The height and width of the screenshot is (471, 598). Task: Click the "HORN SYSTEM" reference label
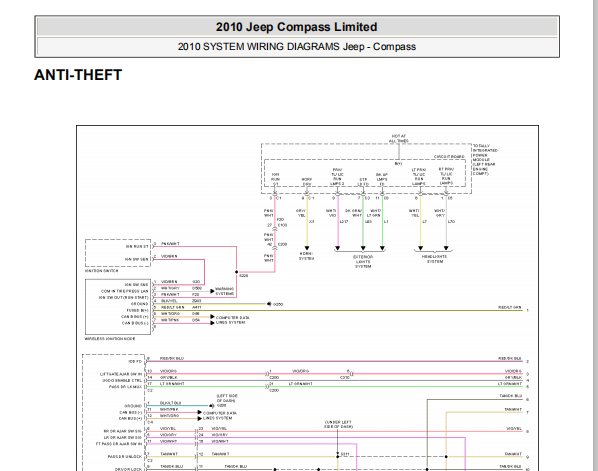[306, 256]
